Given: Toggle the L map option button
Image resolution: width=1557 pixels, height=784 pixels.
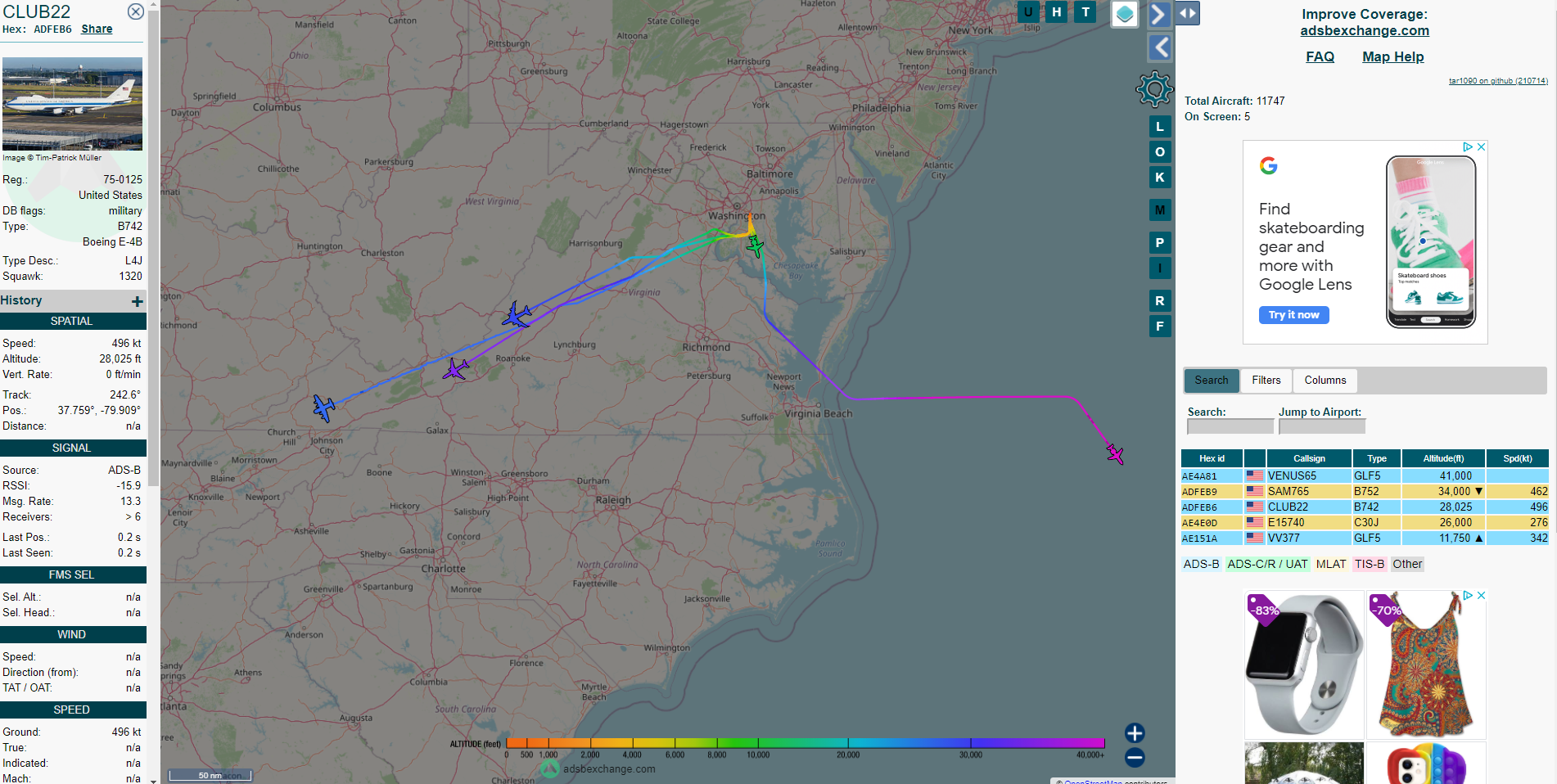Looking at the screenshot, I should coord(1160,127).
